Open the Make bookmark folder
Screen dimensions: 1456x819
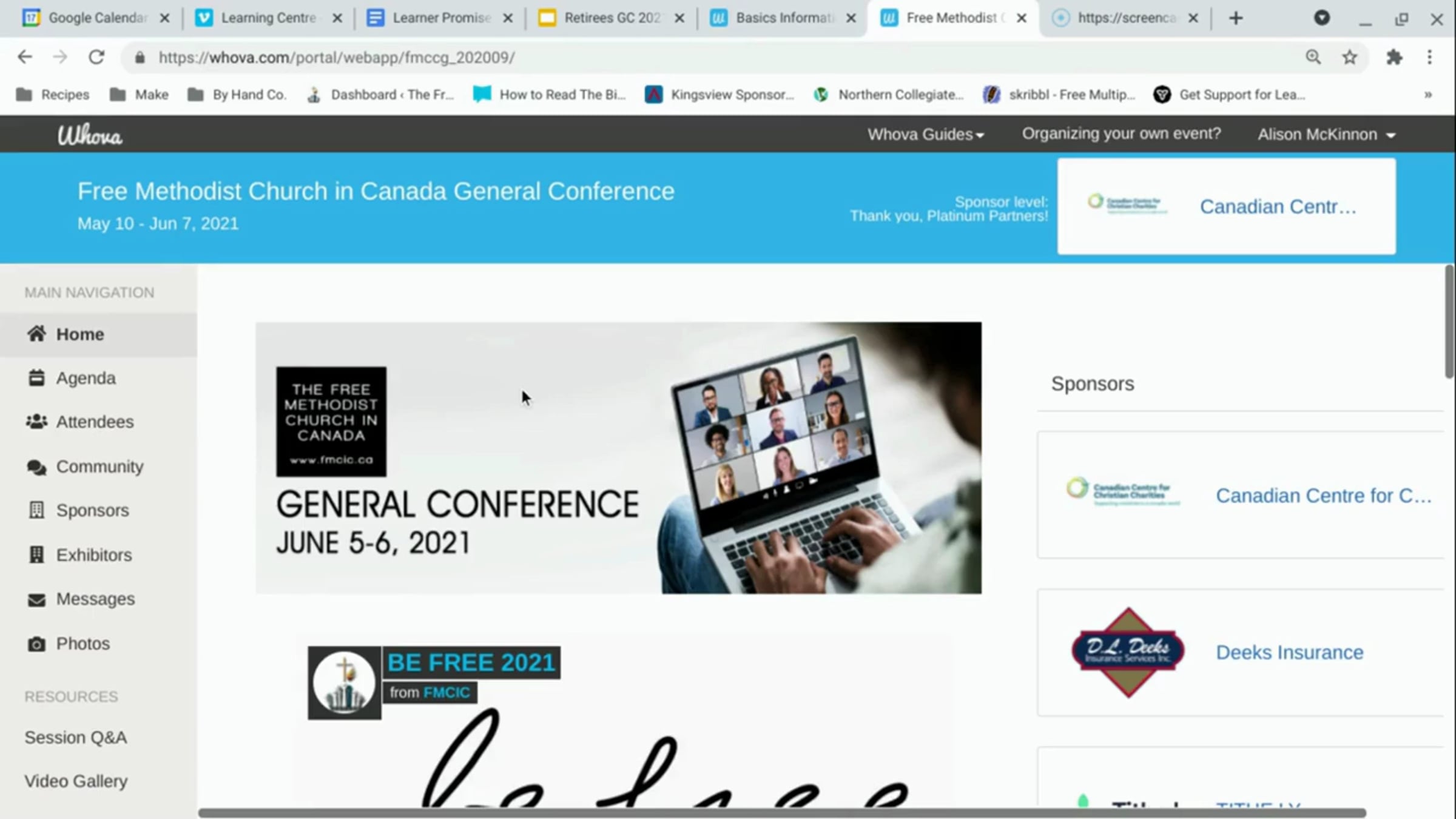139,95
